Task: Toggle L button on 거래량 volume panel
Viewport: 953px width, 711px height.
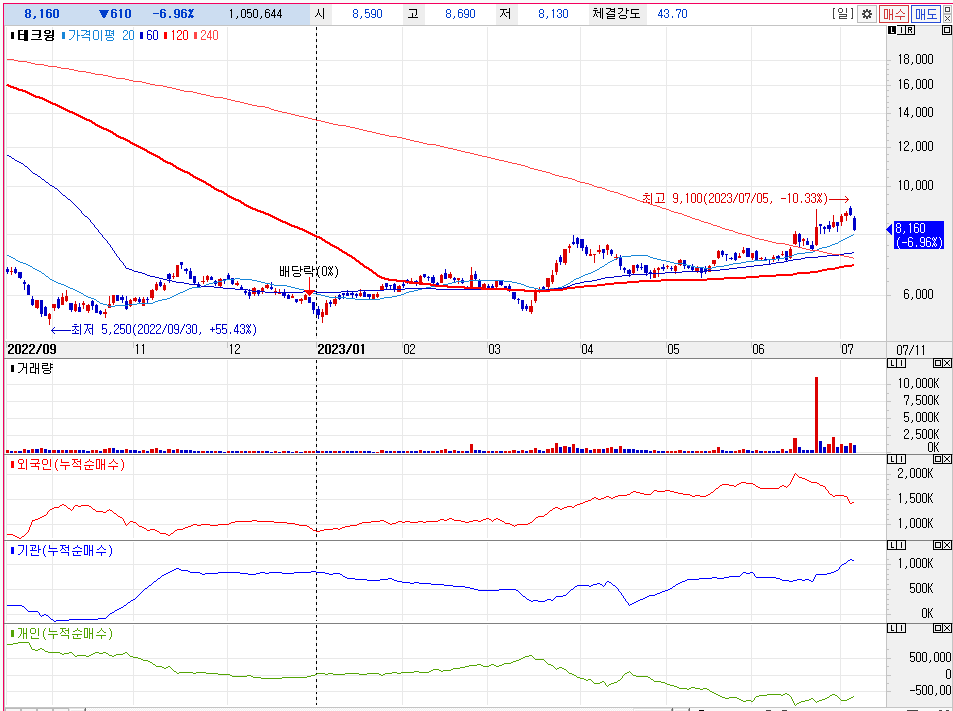Action: click(x=892, y=363)
